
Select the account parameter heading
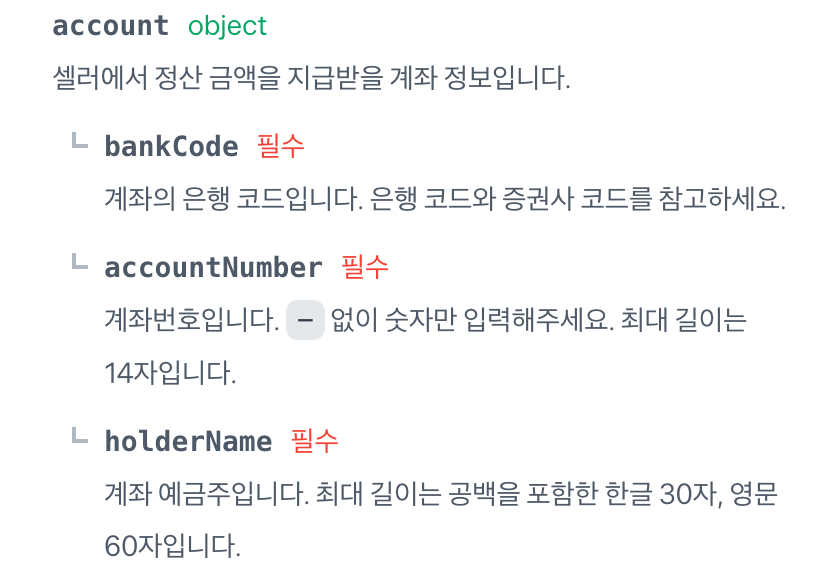pos(110,26)
